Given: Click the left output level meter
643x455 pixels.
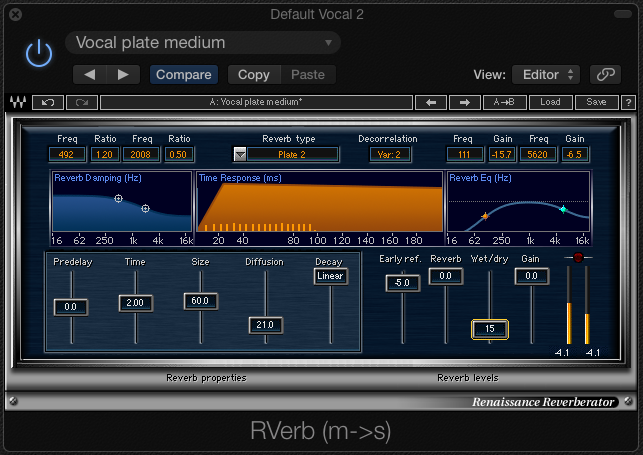Looking at the screenshot, I should tap(569, 305).
